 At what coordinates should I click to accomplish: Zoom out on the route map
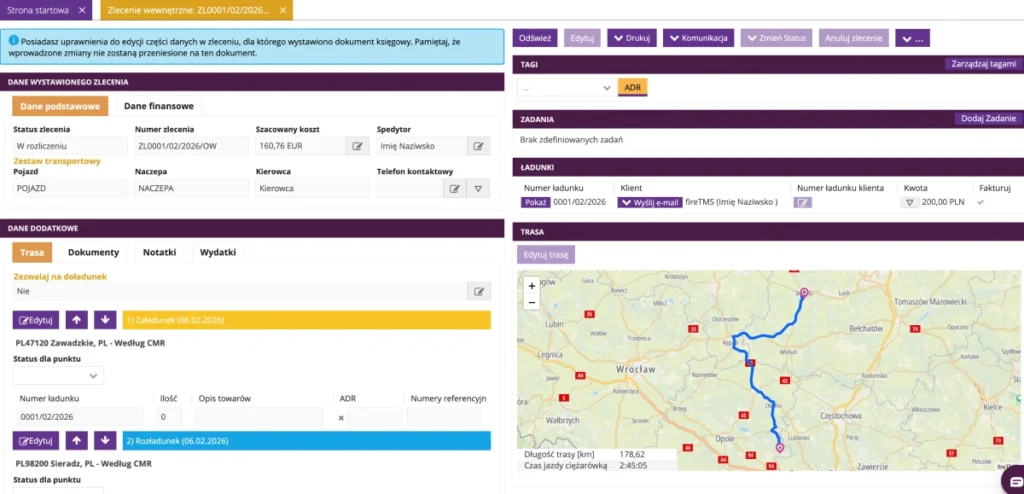pos(532,303)
